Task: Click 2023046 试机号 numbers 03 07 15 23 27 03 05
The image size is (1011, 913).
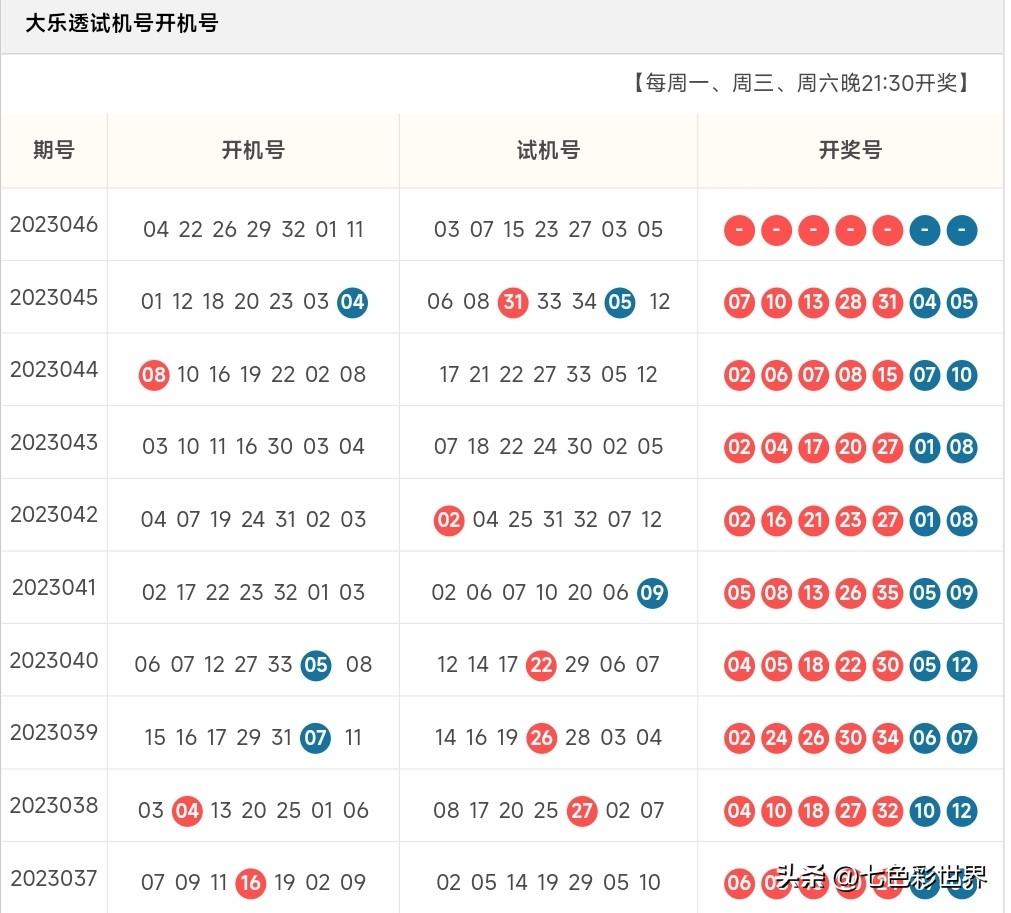Action: coord(548,229)
